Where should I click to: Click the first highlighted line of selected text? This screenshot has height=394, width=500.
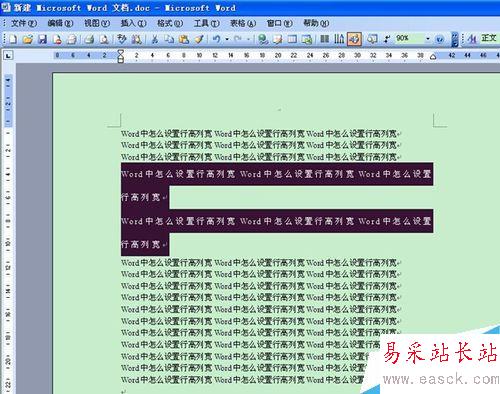277,174
